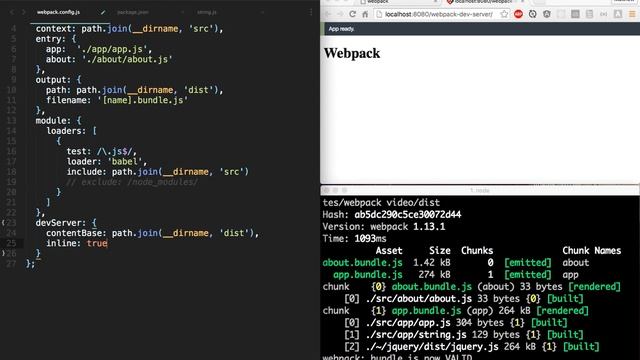Click the App ready status bar text

[342, 29]
